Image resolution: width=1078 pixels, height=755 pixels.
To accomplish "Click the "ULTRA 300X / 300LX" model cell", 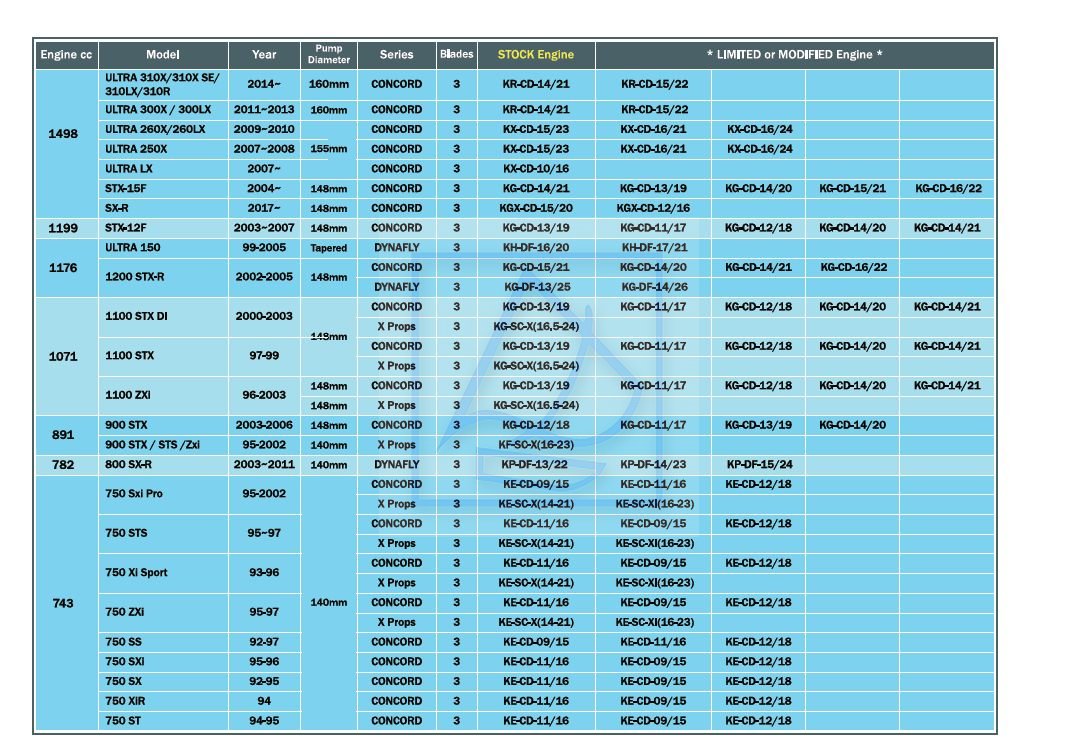I will click(163, 109).
